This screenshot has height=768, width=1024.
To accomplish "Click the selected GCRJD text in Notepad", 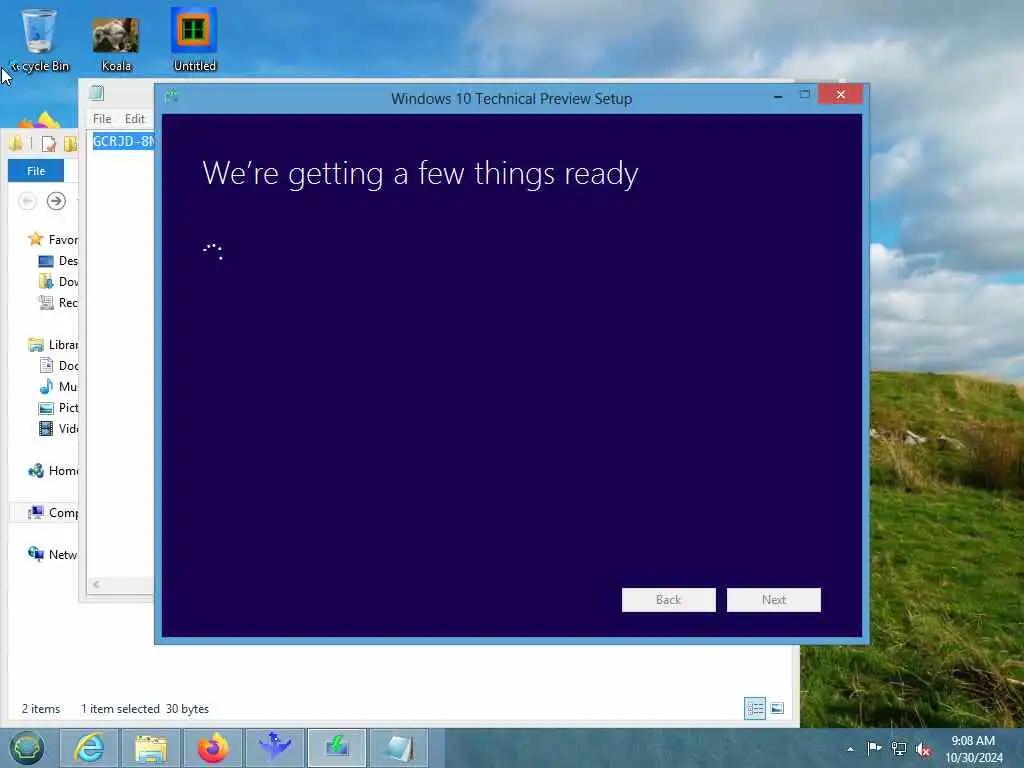I will 123,141.
